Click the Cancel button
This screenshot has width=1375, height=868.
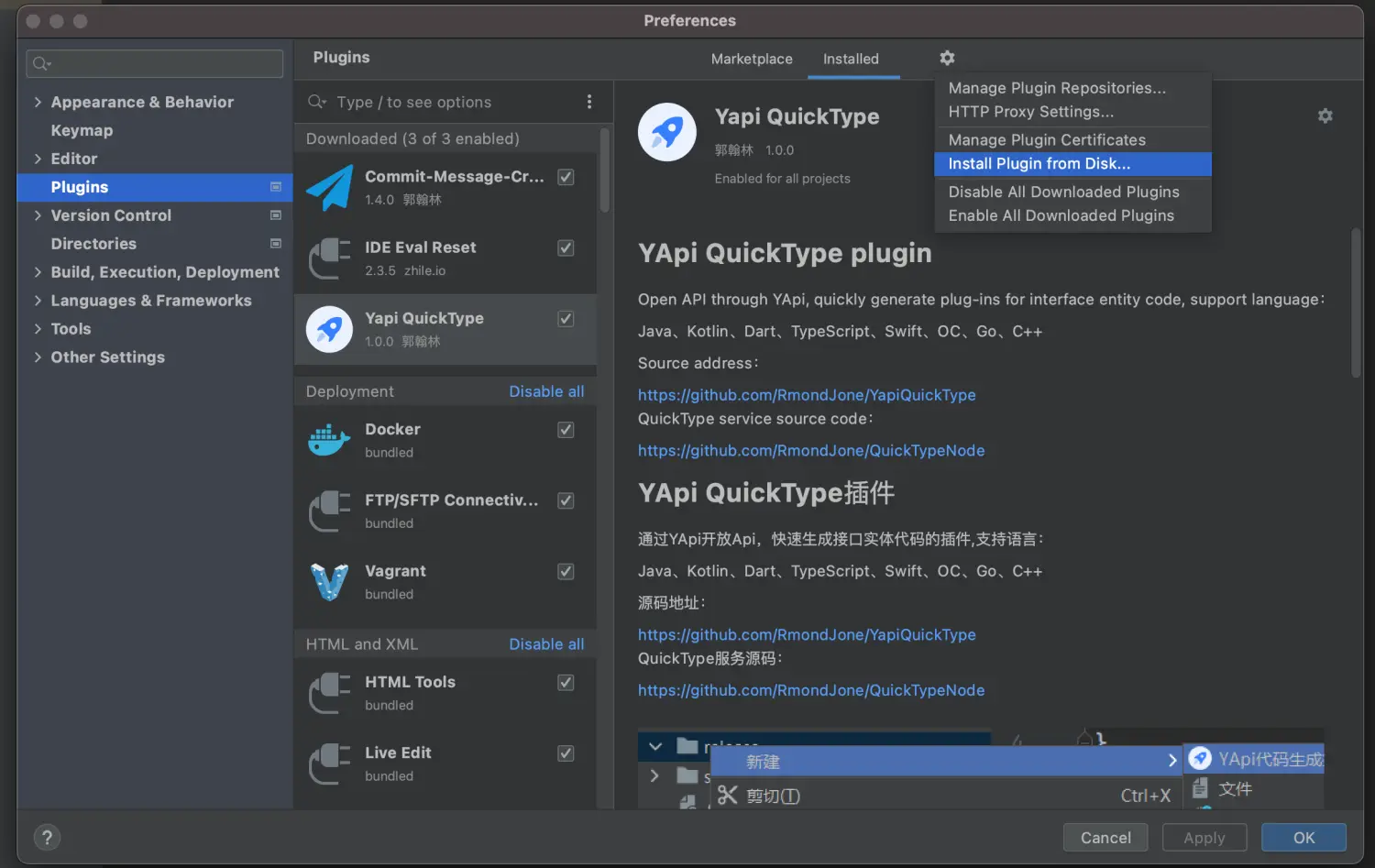[1105, 837]
